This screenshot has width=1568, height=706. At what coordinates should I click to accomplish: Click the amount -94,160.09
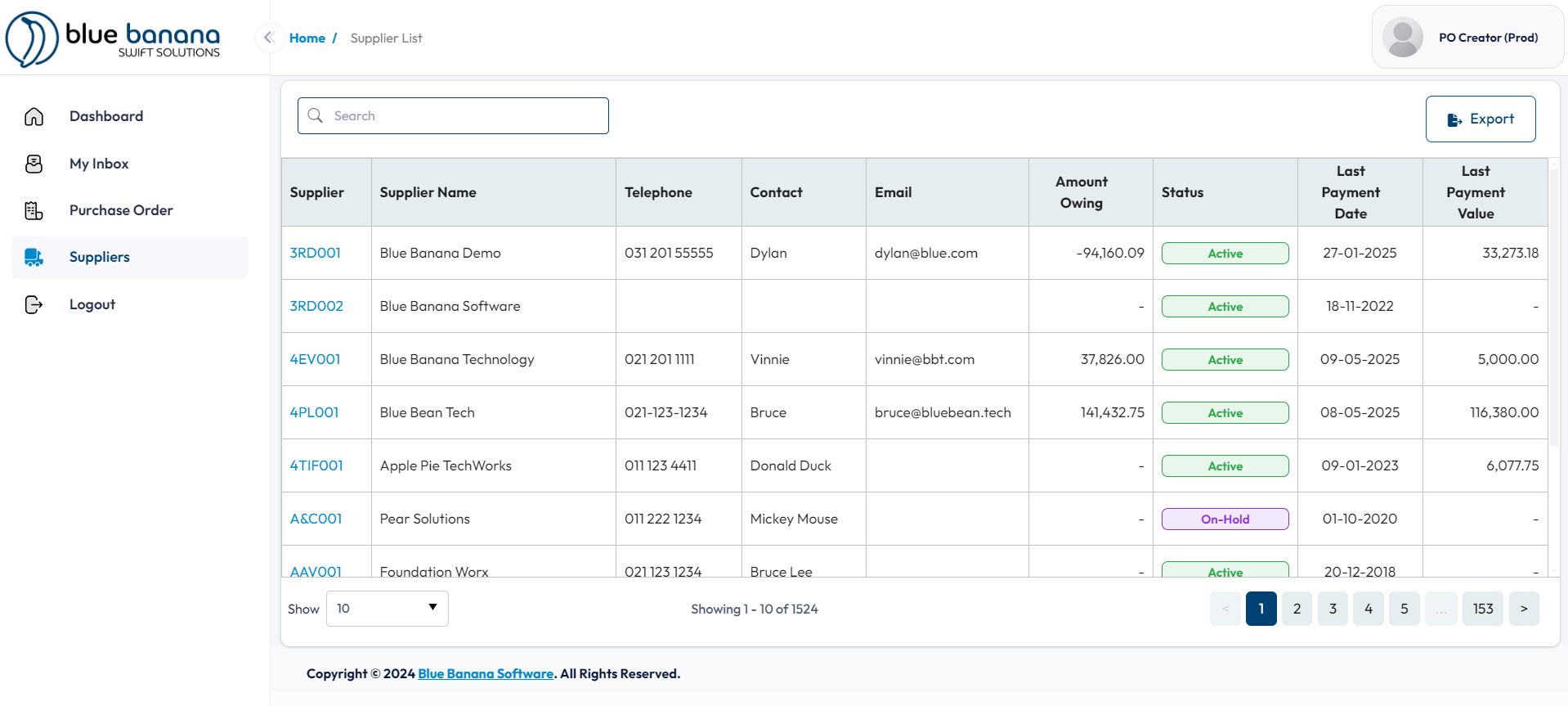coord(1111,253)
